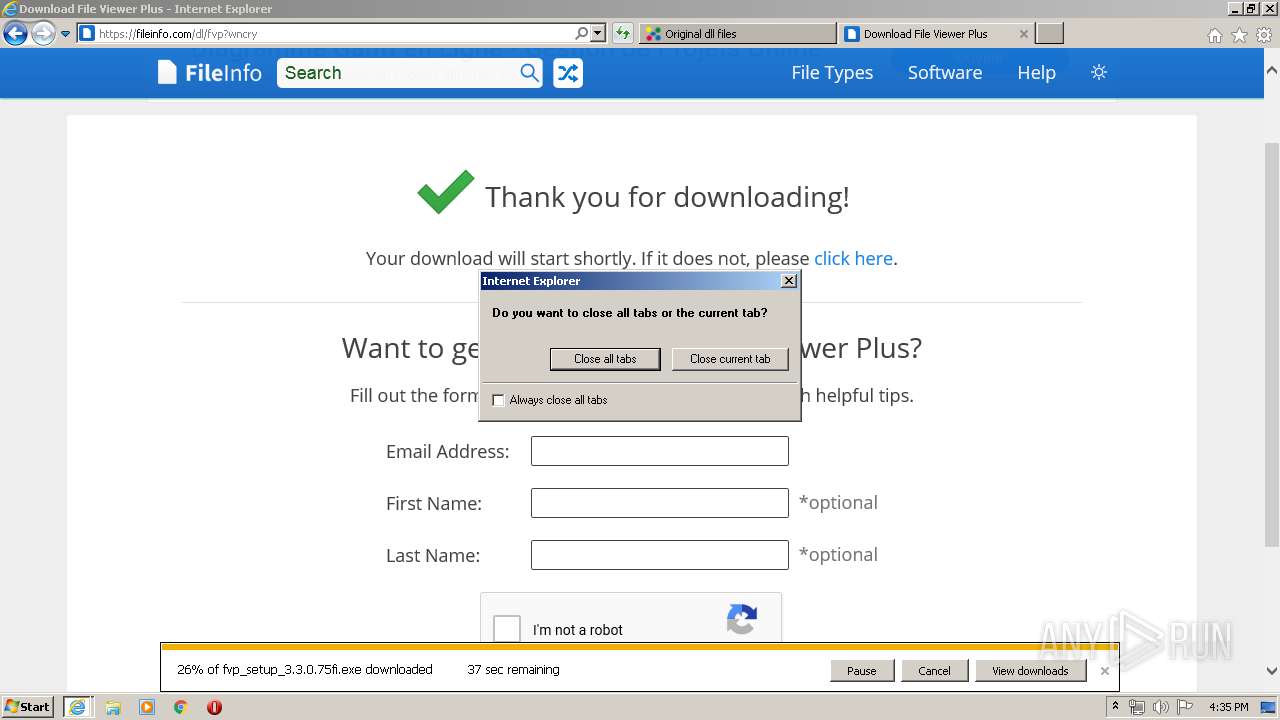
Task: Click the refresh page icon
Action: pos(623,33)
